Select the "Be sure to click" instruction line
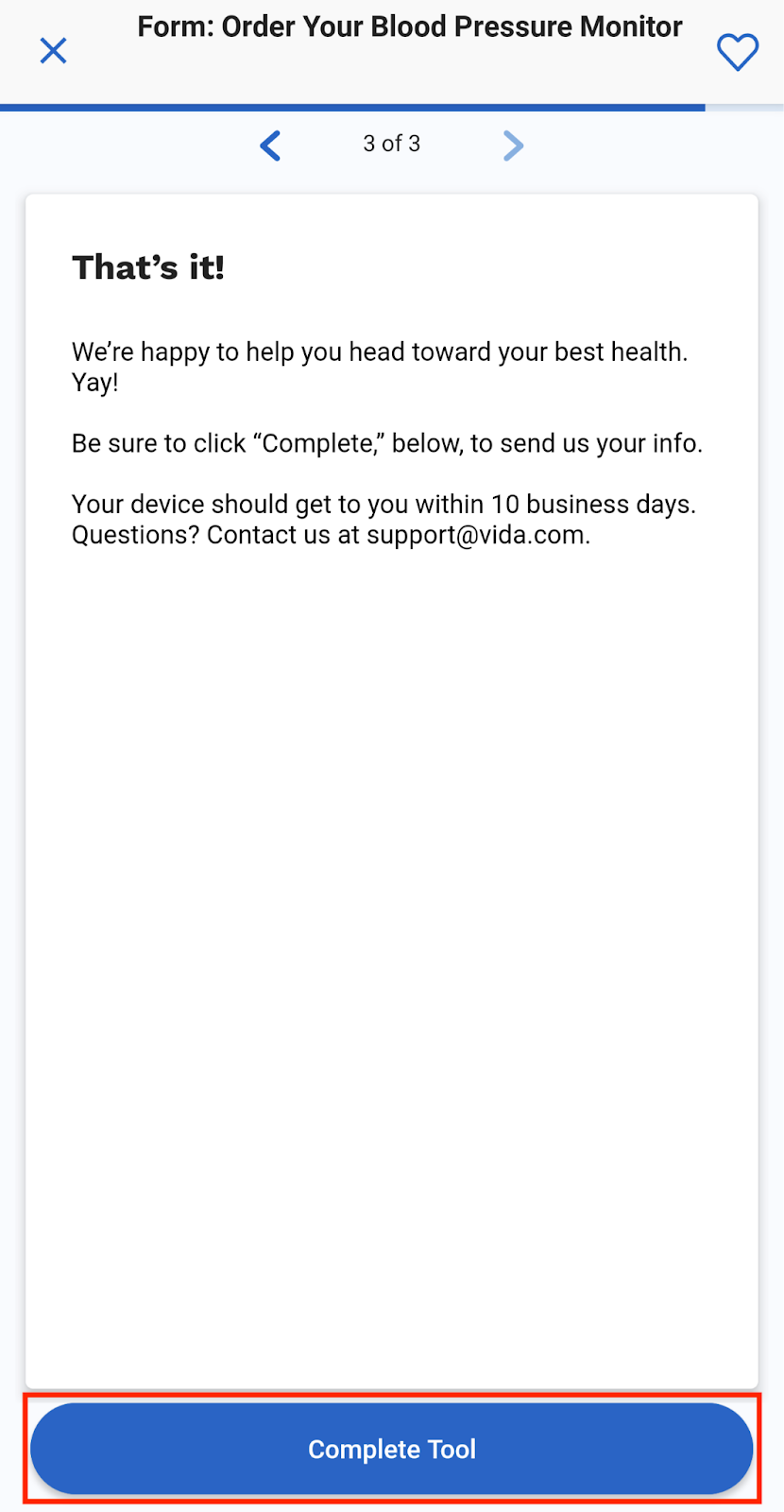Image resolution: width=784 pixels, height=1512 pixels. 386,443
